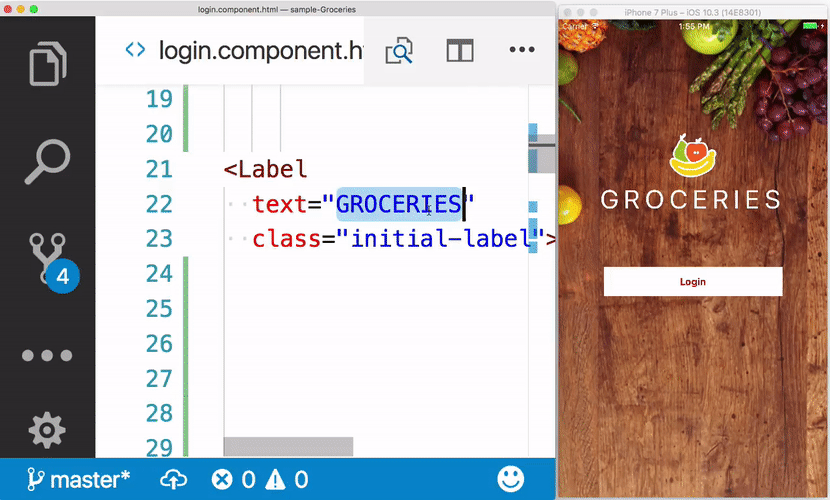Click the Groceries fruit logo in simulator
This screenshot has width=830, height=500.
point(692,155)
